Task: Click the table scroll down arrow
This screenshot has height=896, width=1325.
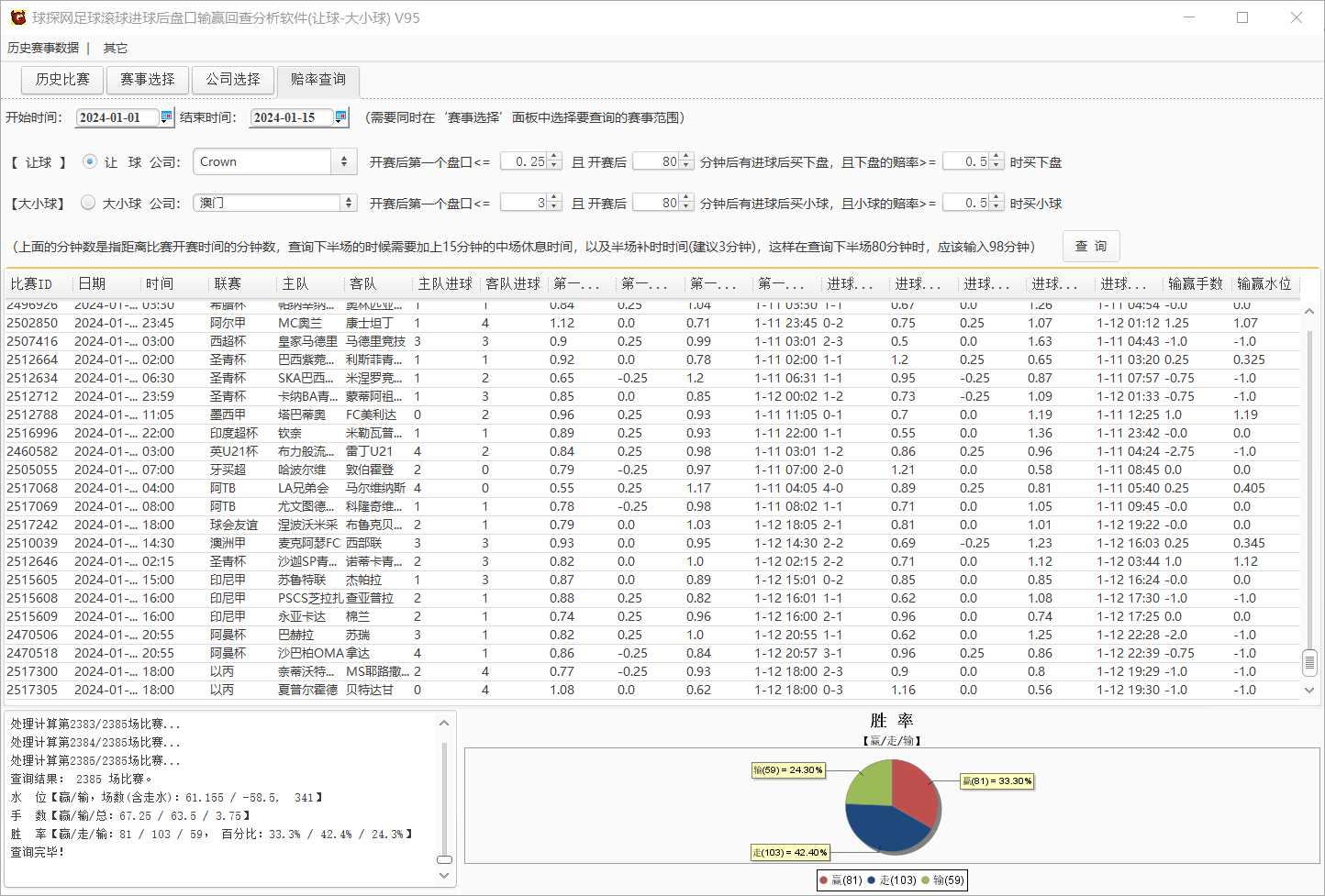Action: (x=1309, y=691)
